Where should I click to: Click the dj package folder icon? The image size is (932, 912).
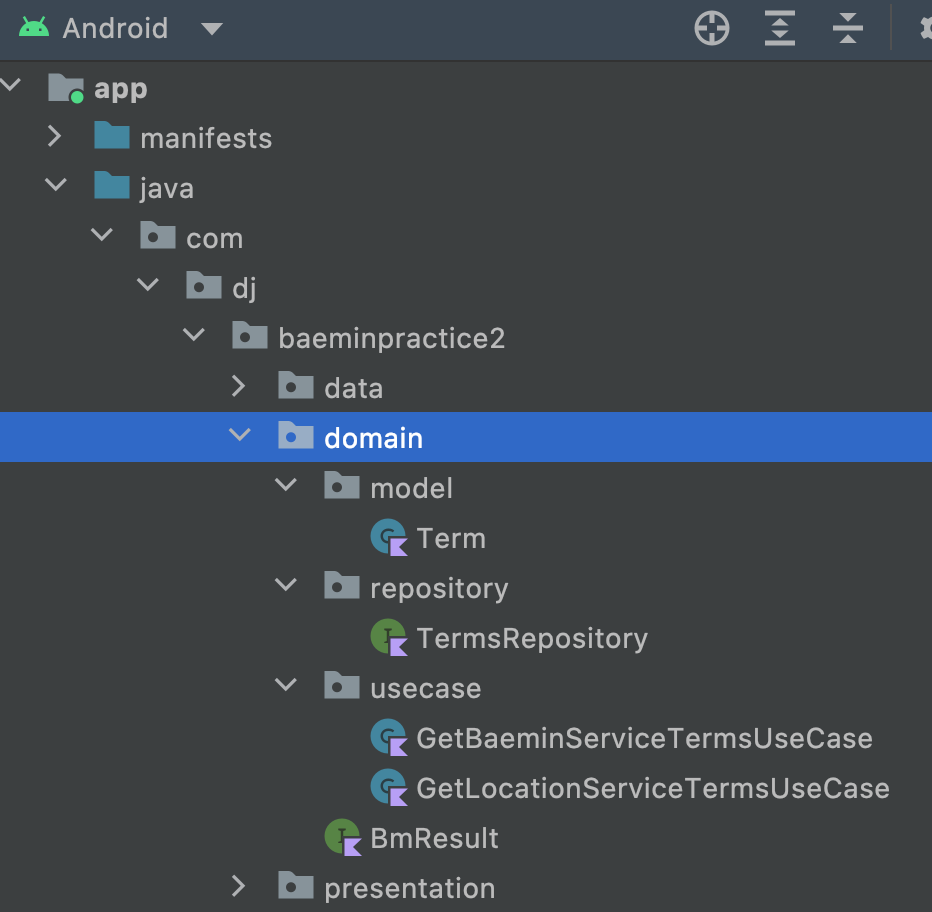click(203, 285)
